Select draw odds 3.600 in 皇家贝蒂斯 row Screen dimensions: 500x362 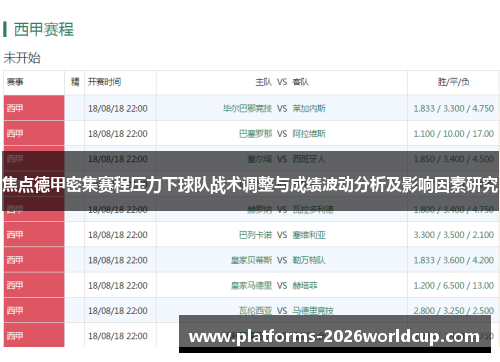(453, 260)
